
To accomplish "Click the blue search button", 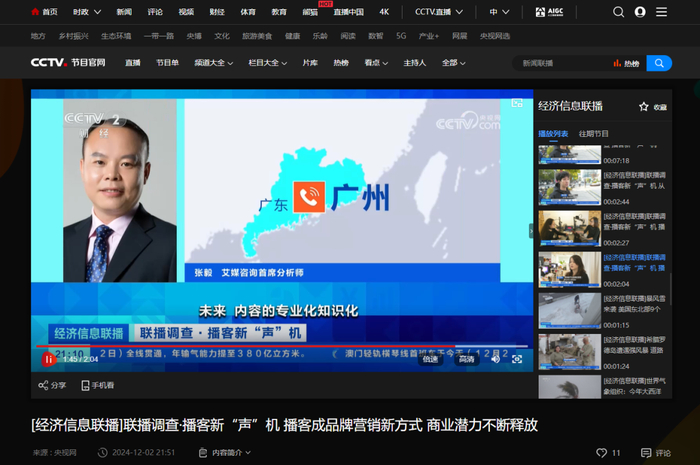I will [x=659, y=63].
